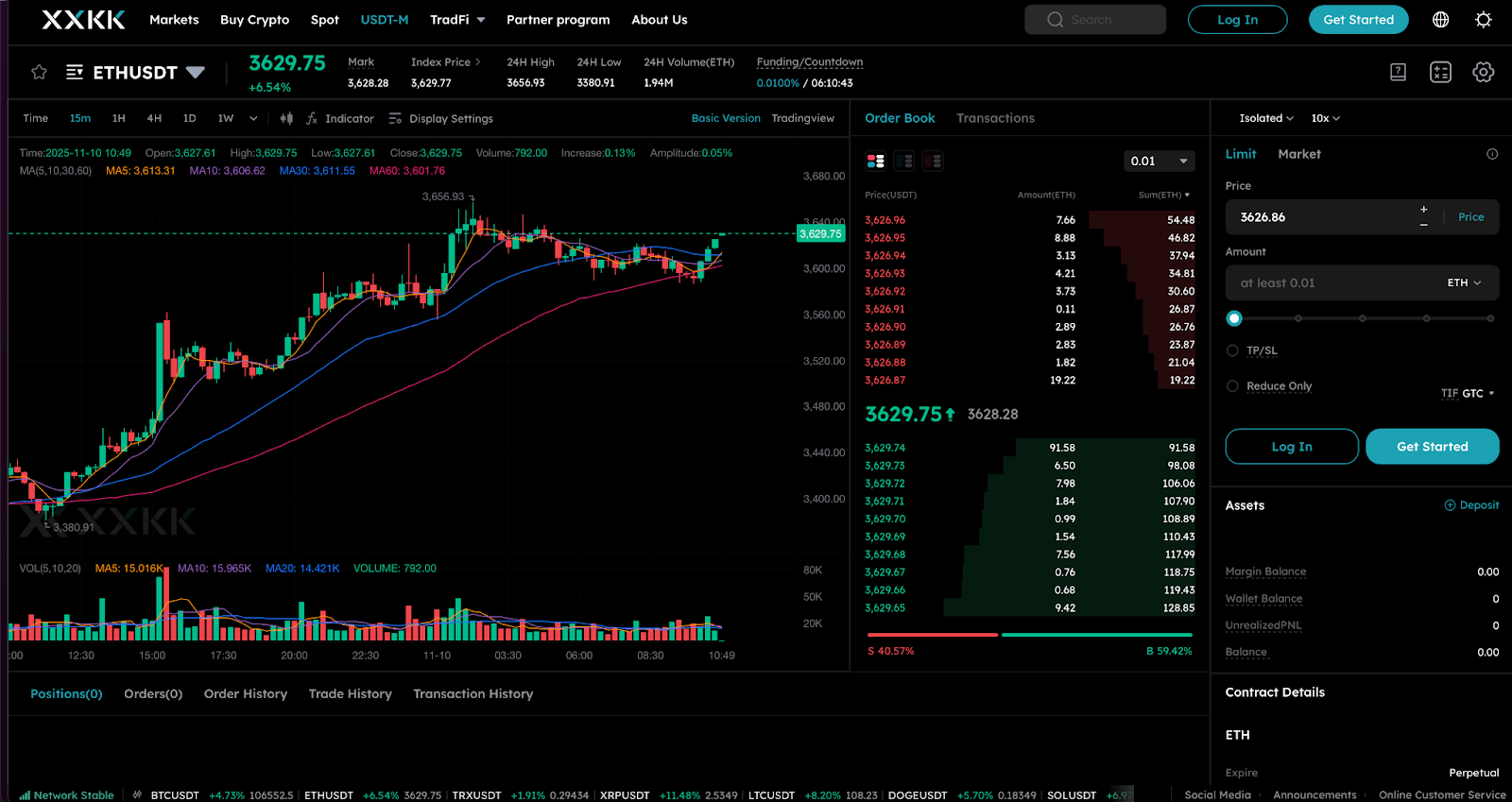Click the language globe icon
This screenshot has height=802, width=1512.
[1440, 20]
